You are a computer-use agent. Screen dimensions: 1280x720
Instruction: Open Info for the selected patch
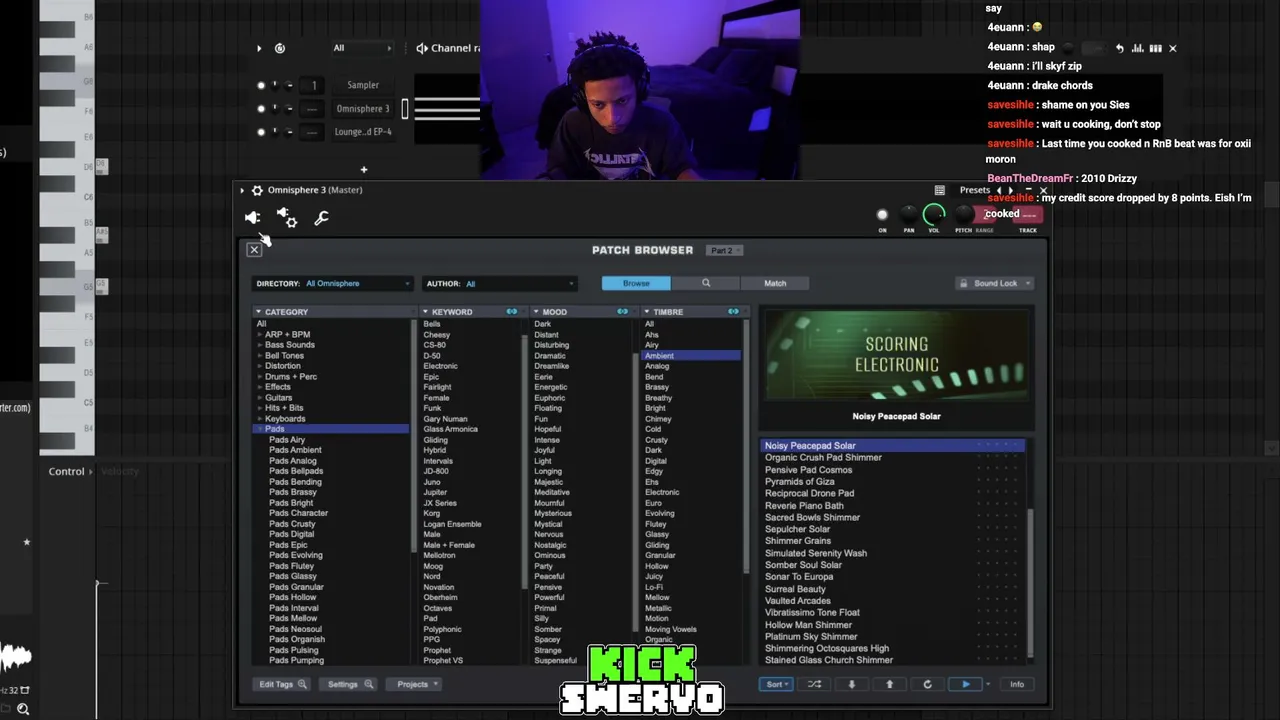(1017, 684)
